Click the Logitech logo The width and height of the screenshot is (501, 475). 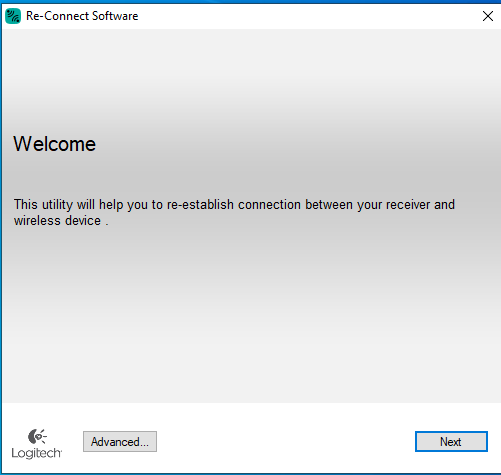click(37, 444)
